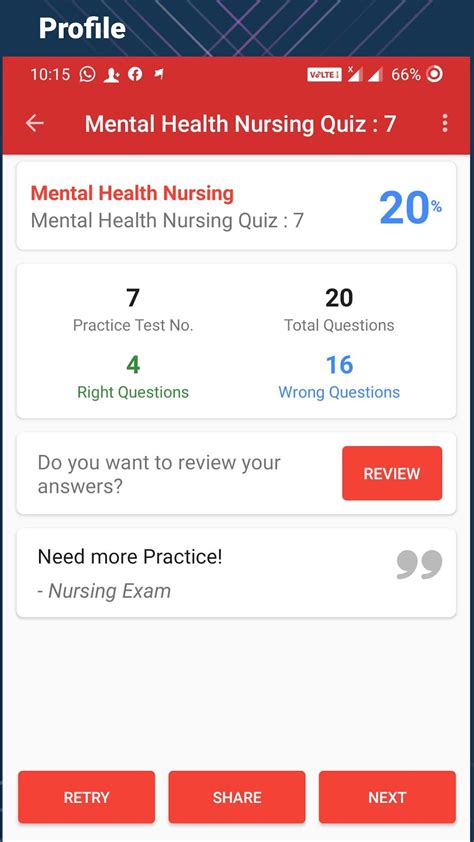Tap the gray quotation mark icon

(x=420, y=564)
